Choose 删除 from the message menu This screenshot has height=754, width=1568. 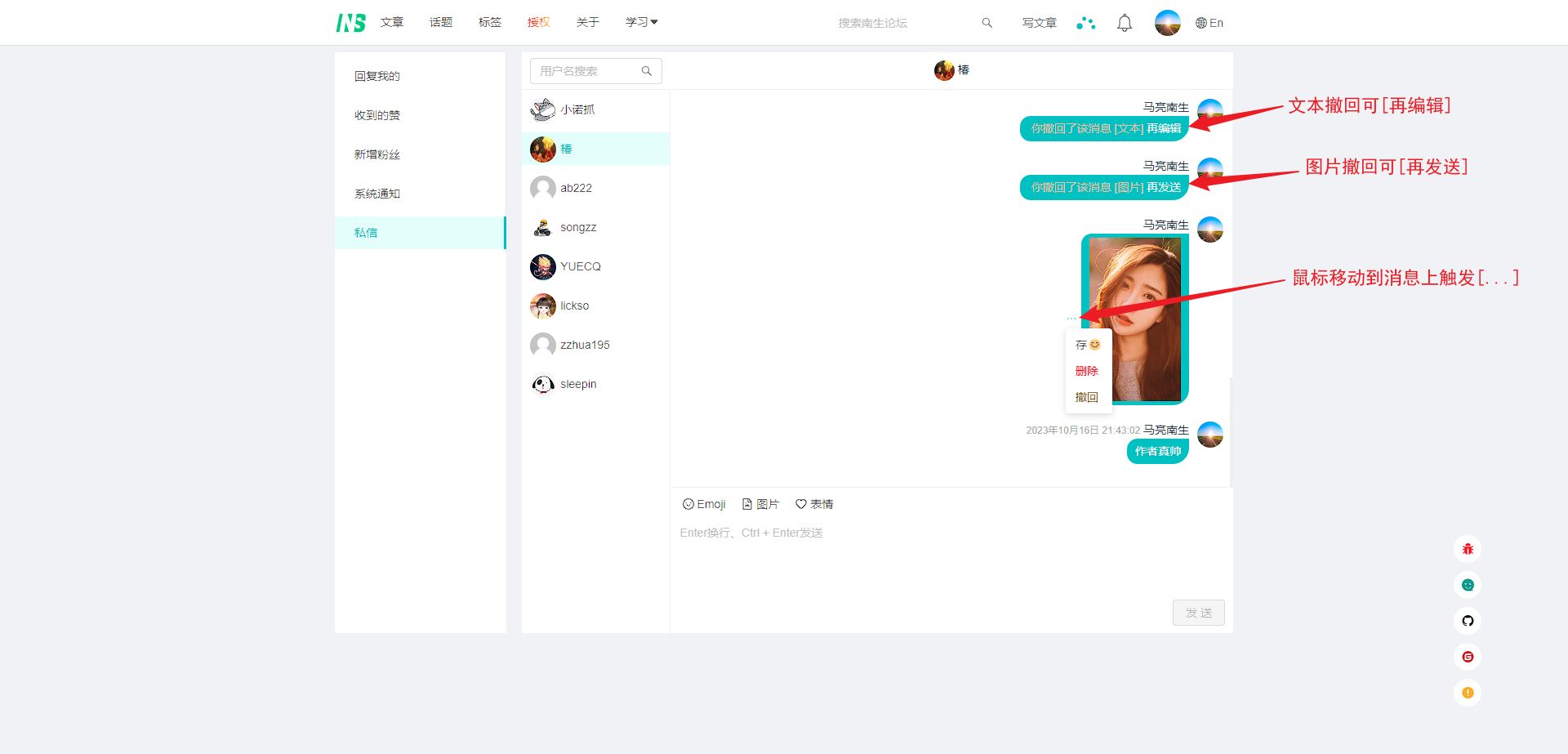[x=1086, y=371]
